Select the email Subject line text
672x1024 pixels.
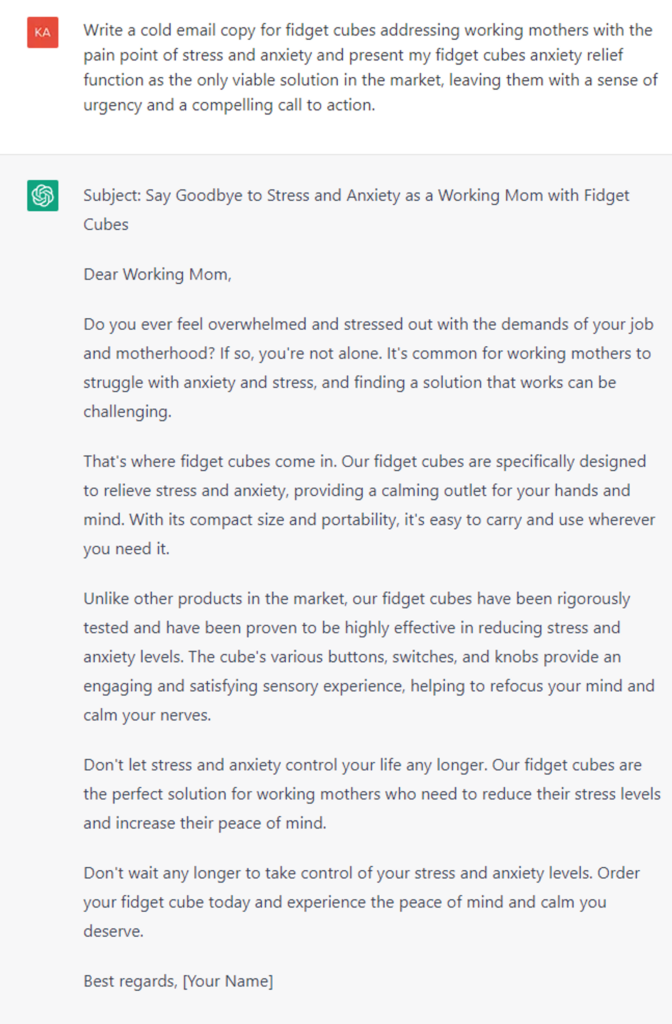[x=356, y=210]
